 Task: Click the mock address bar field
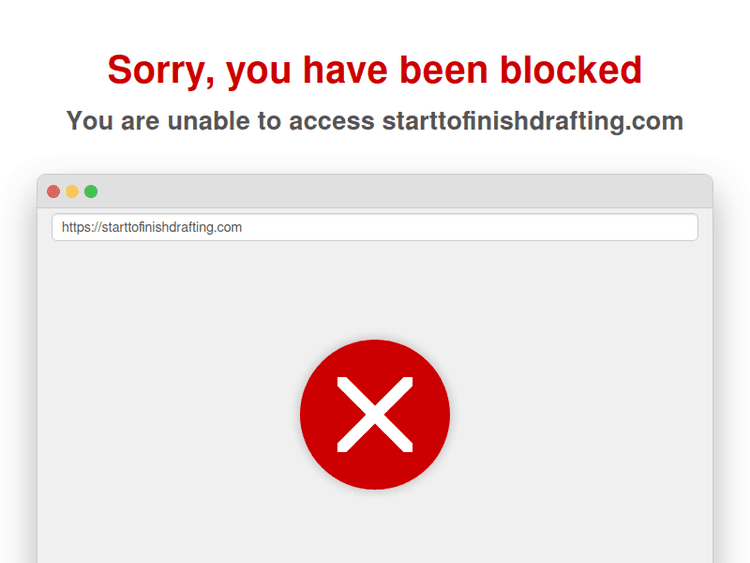coord(375,227)
